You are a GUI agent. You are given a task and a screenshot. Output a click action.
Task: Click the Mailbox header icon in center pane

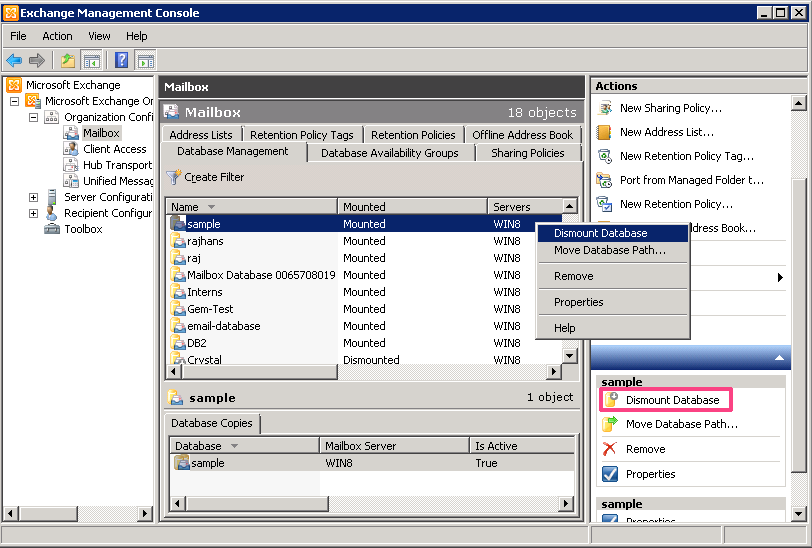[171, 112]
